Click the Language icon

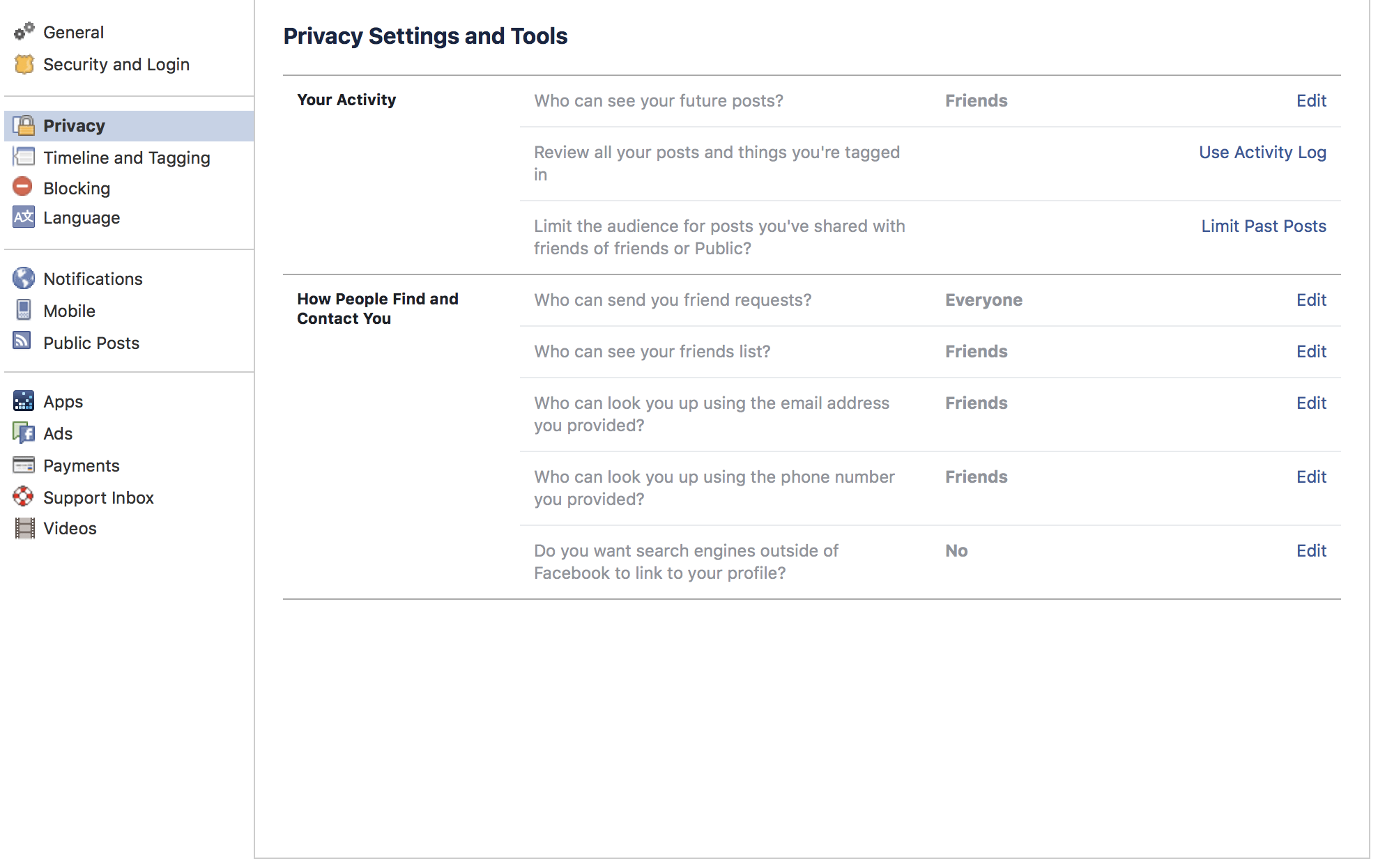coord(22,218)
